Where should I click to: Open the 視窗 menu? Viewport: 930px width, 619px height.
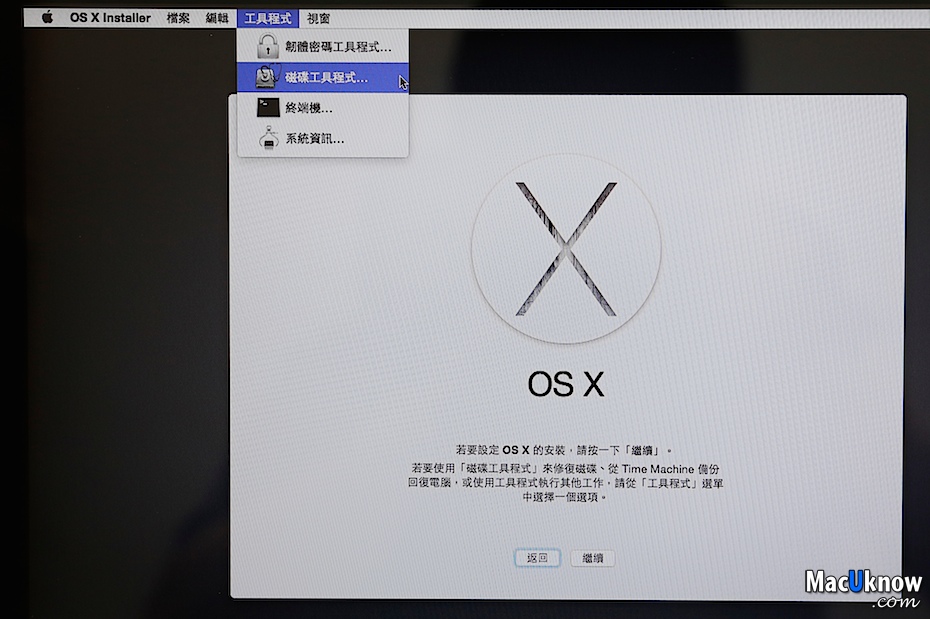(319, 18)
